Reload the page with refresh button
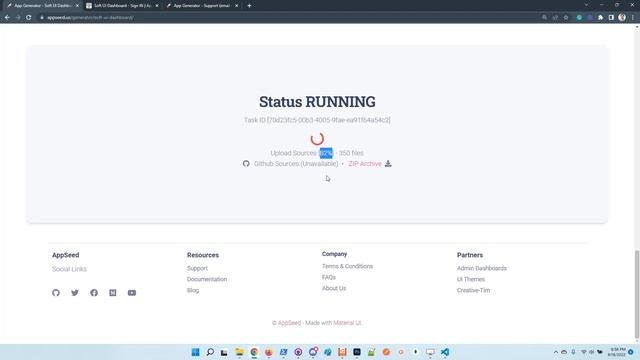The width and height of the screenshot is (640, 360). tap(29, 18)
